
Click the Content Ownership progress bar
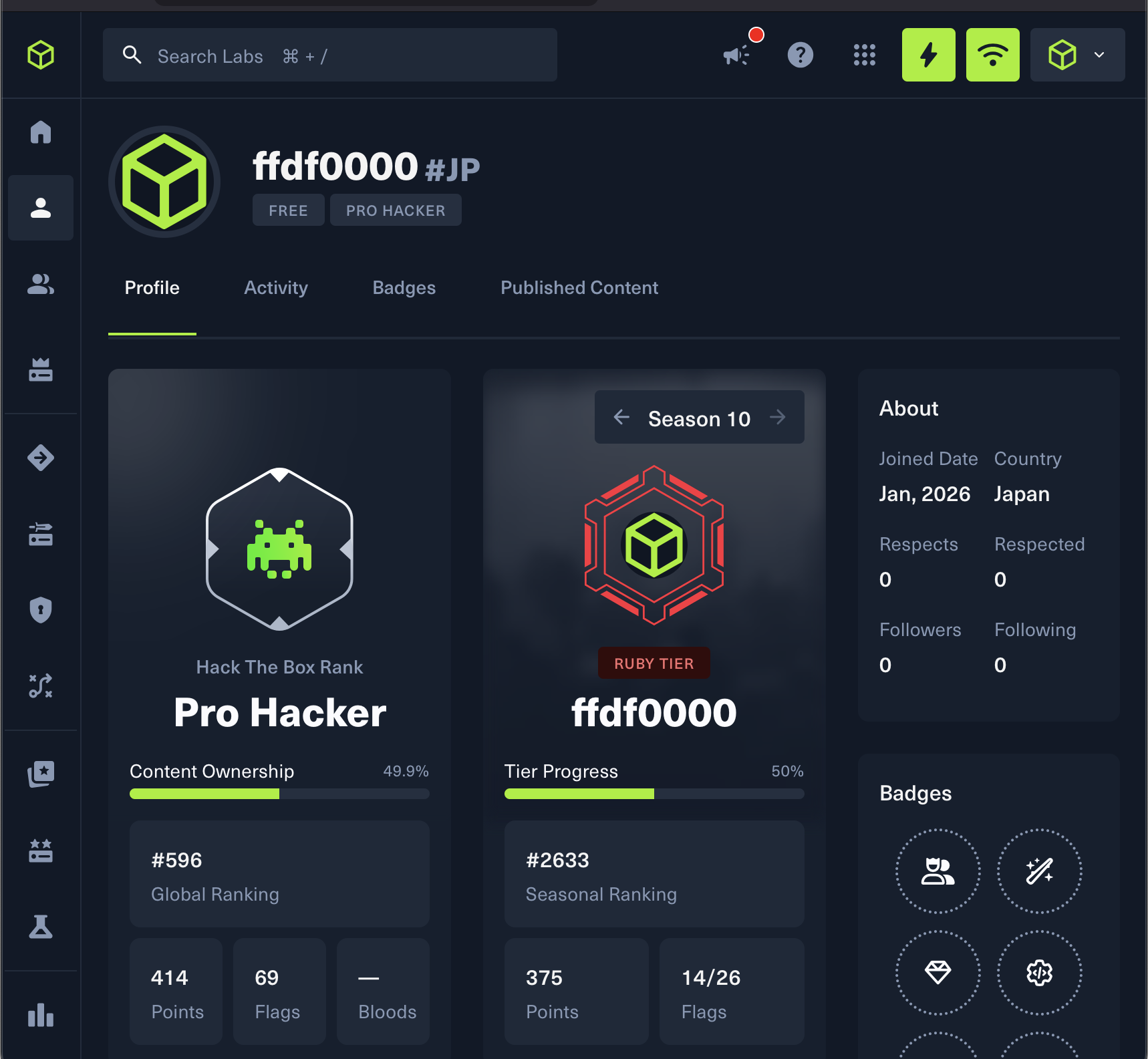coord(279,794)
